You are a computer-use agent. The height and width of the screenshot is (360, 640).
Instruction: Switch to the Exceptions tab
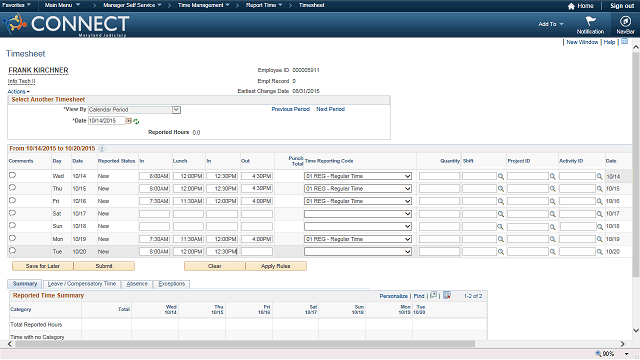(x=171, y=284)
